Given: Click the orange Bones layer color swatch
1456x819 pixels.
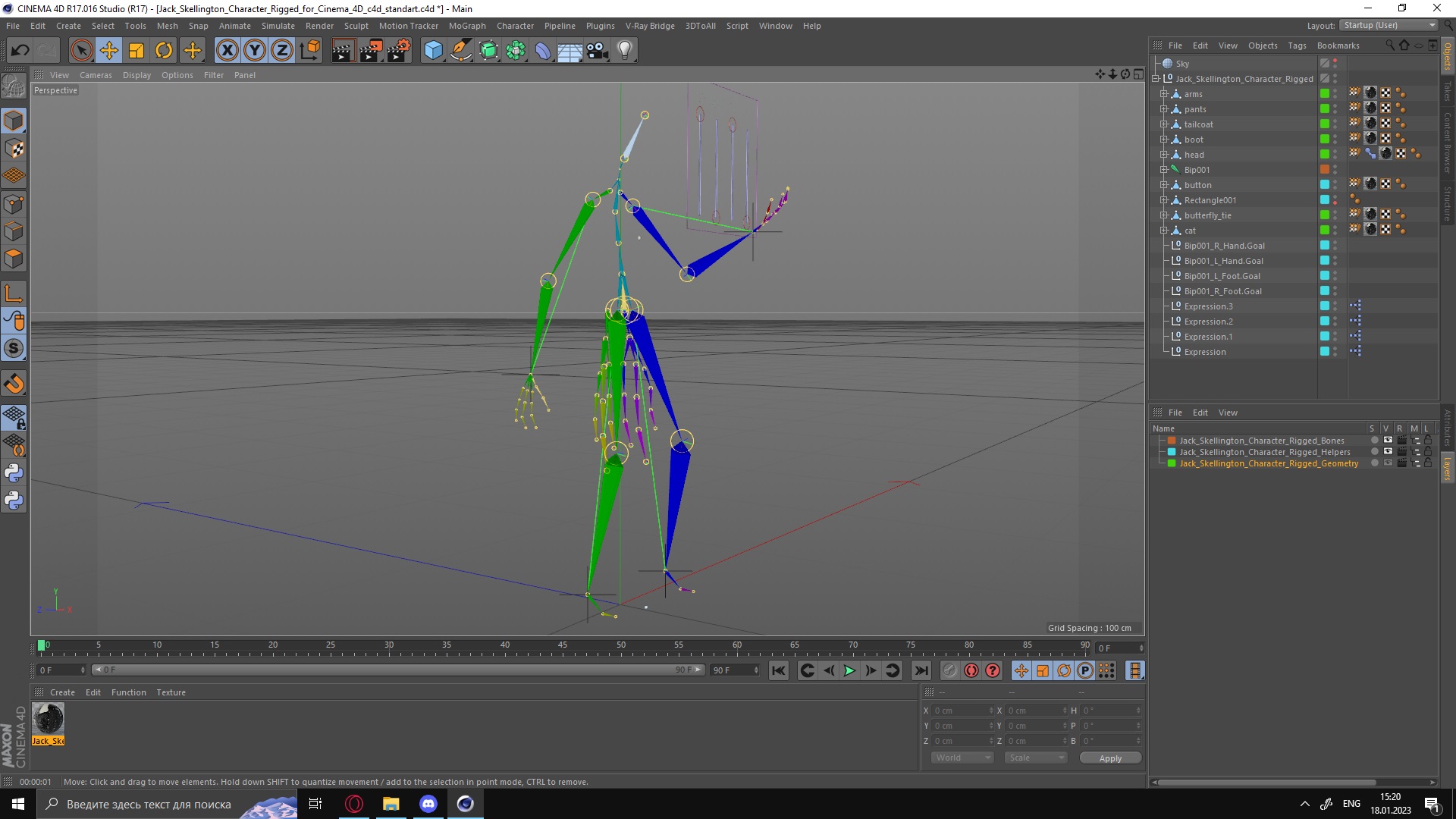Looking at the screenshot, I should pos(1172,441).
